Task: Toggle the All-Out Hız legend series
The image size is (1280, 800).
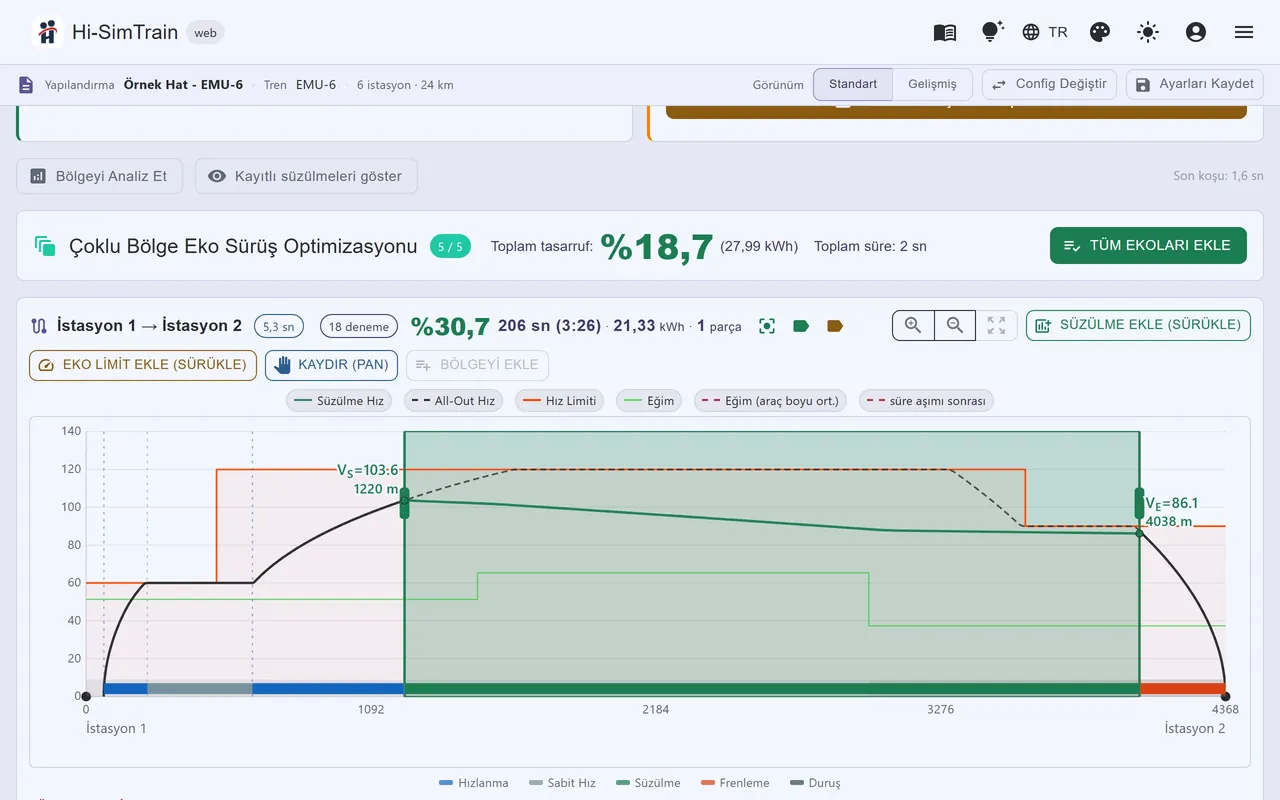Action: (x=455, y=401)
